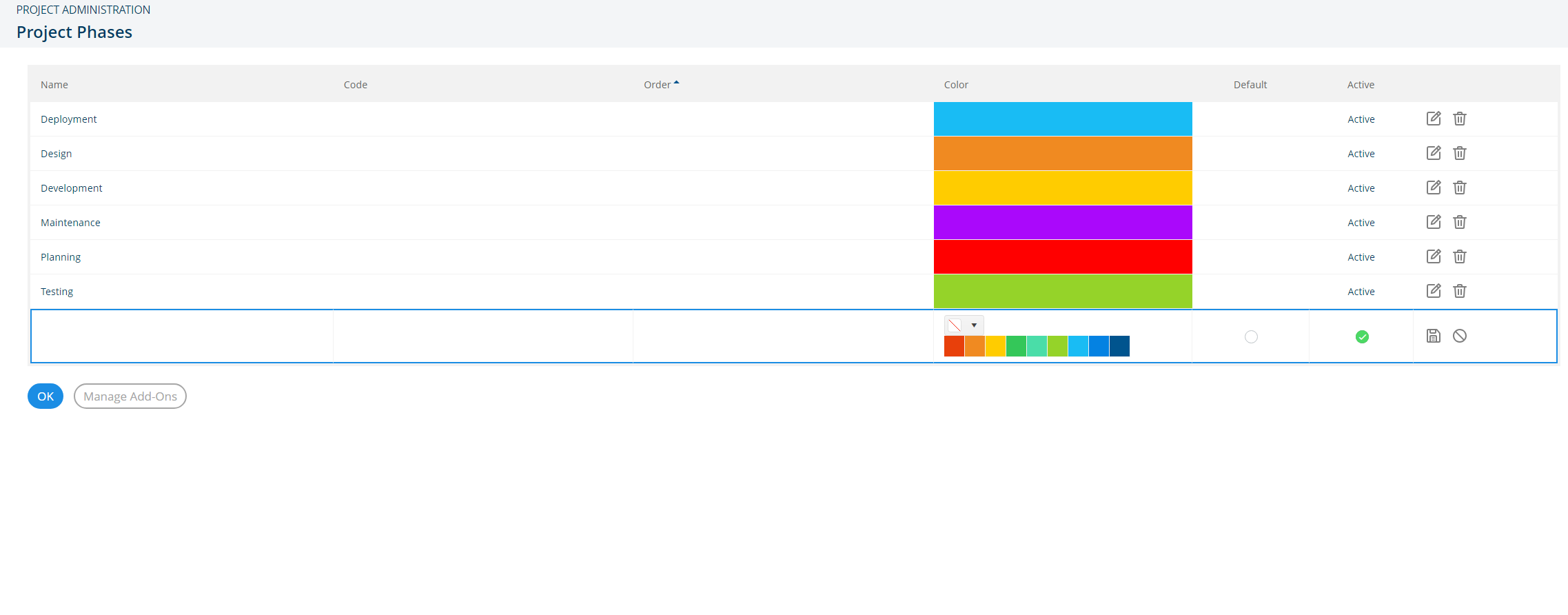This screenshot has height=615, width=1568.
Task: Click the OK button
Action: pyautogui.click(x=45, y=396)
